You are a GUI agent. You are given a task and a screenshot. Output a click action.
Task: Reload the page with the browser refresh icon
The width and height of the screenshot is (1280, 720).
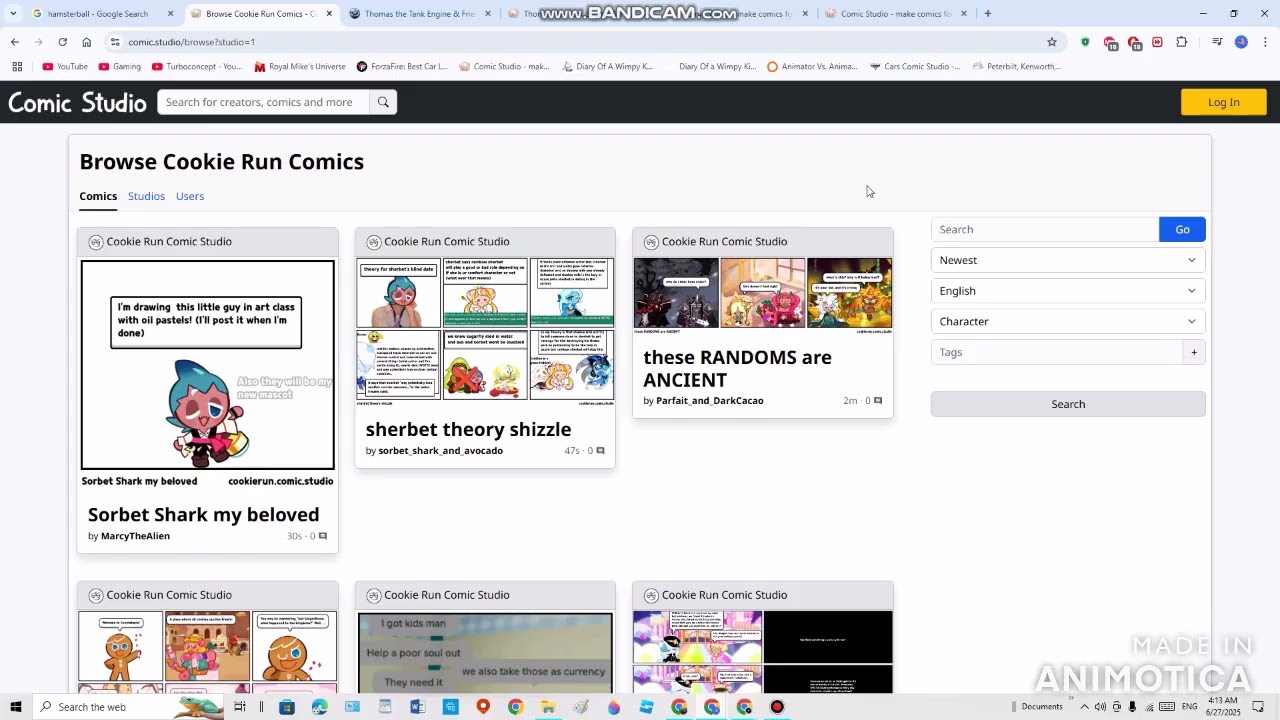(62, 42)
